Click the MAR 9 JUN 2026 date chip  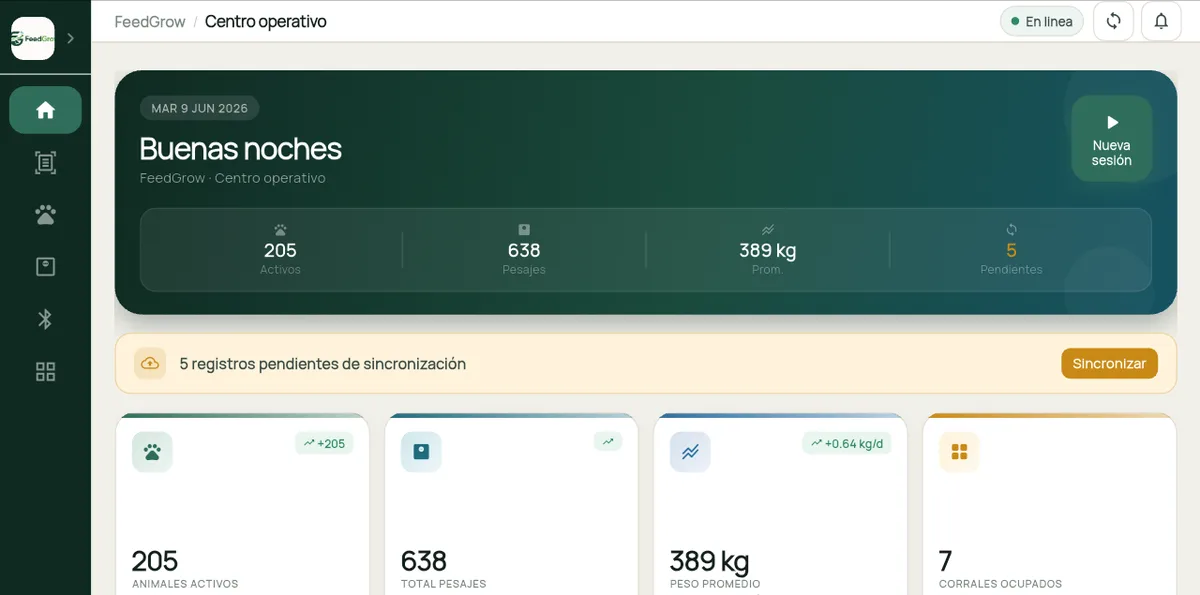[x=200, y=108]
